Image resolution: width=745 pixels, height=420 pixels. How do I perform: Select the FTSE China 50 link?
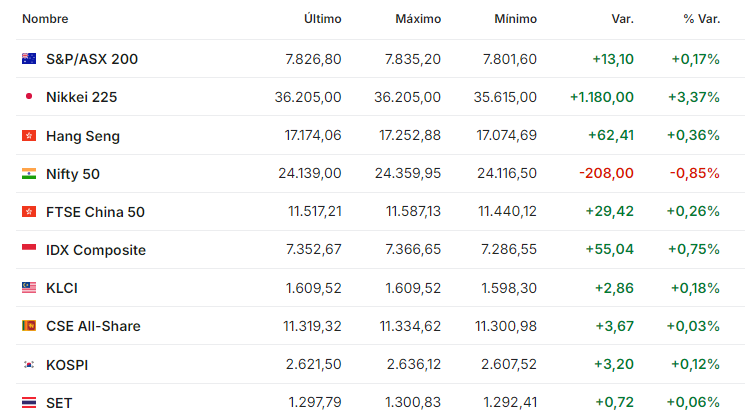click(x=95, y=212)
